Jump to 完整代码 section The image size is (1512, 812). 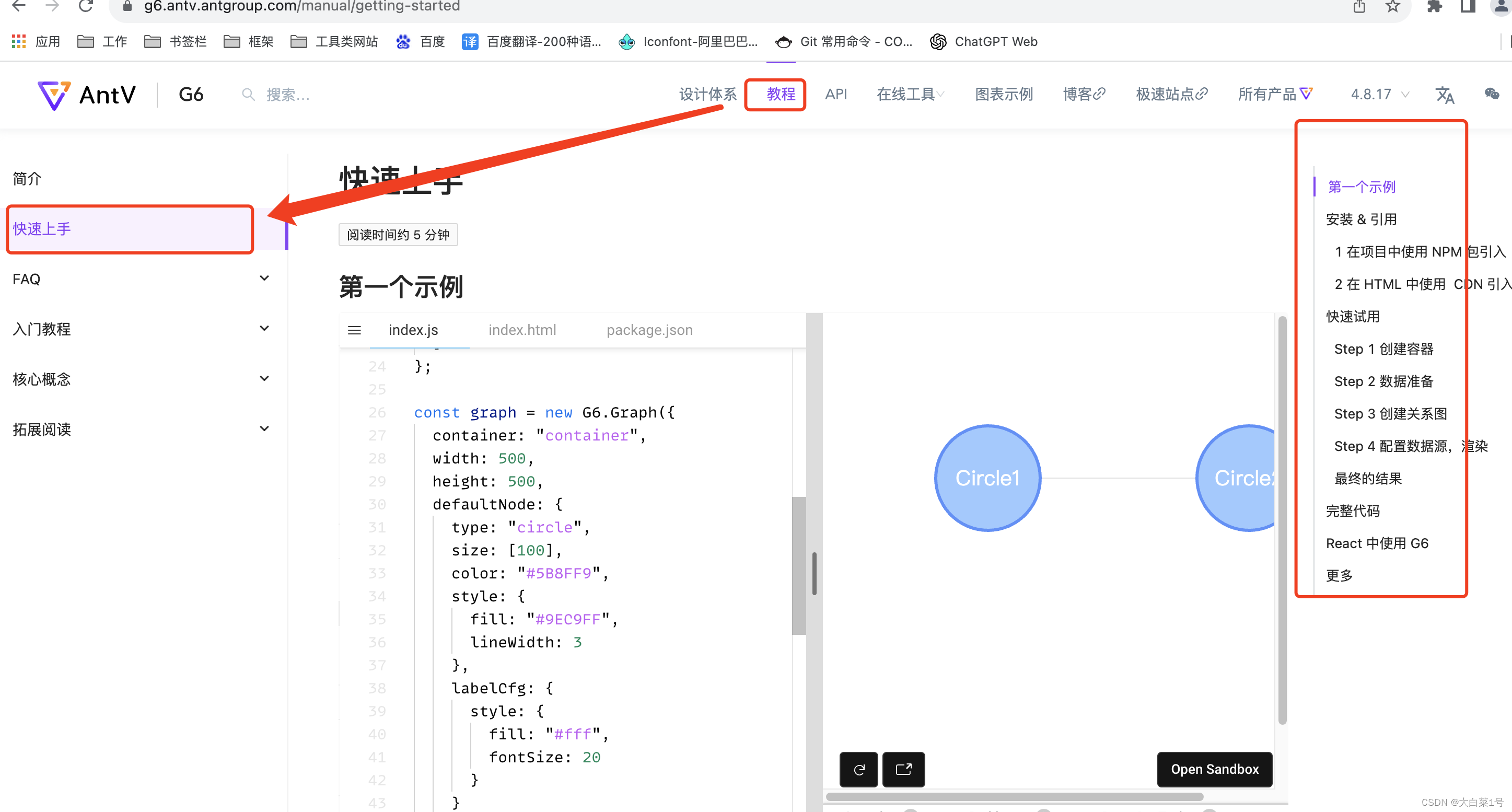pos(1352,512)
